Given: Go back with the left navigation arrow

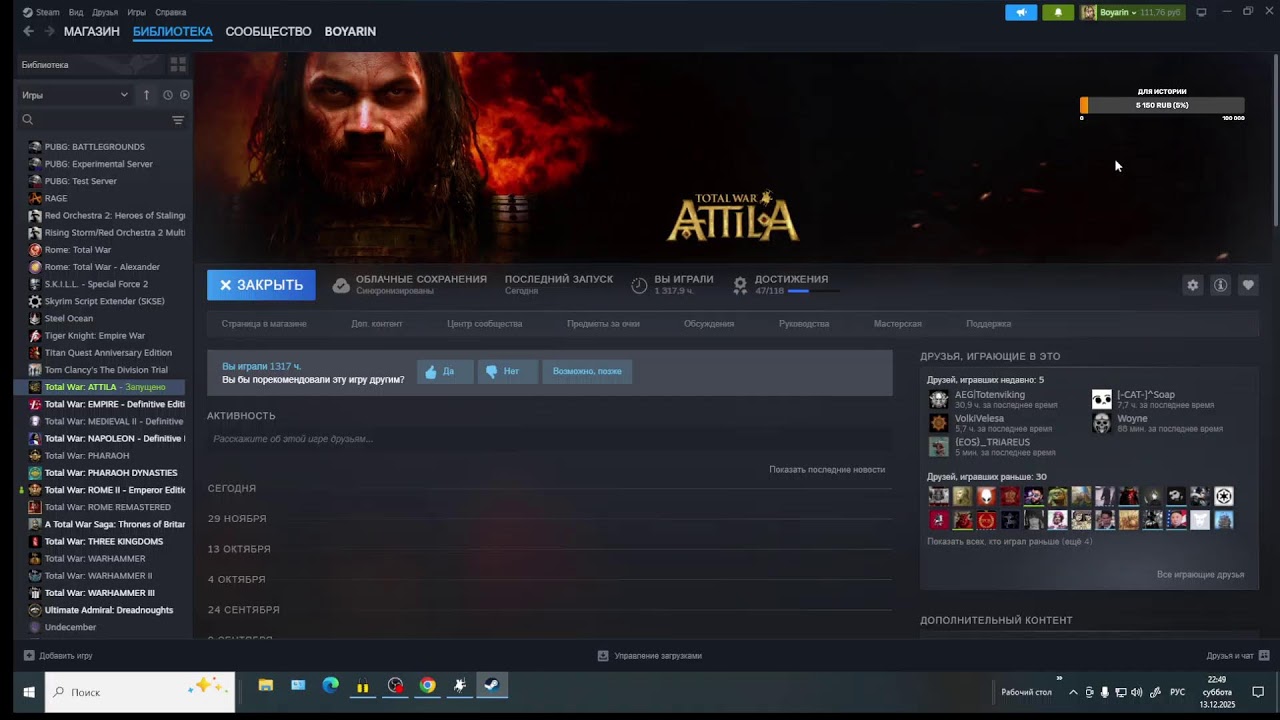Looking at the screenshot, I should pos(28,31).
